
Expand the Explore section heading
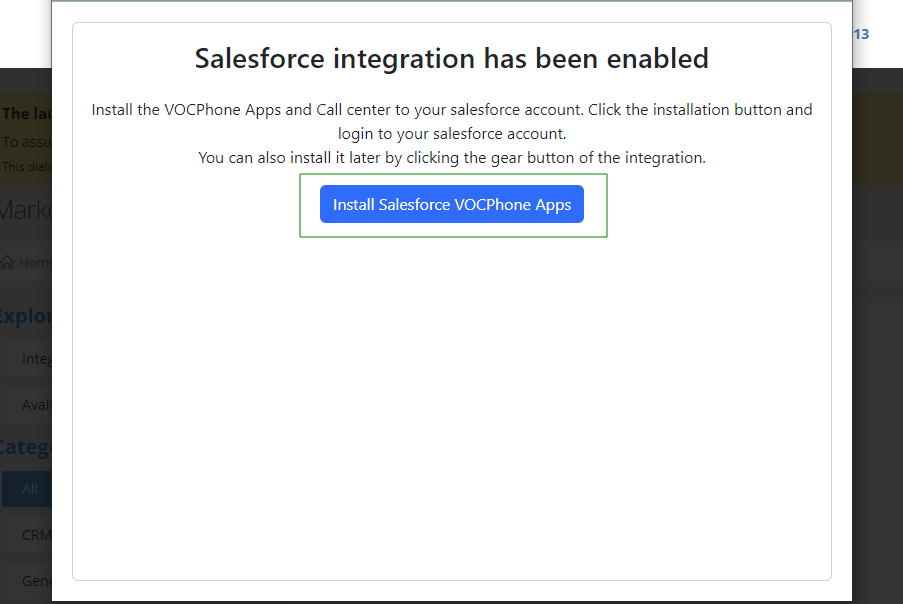25,315
